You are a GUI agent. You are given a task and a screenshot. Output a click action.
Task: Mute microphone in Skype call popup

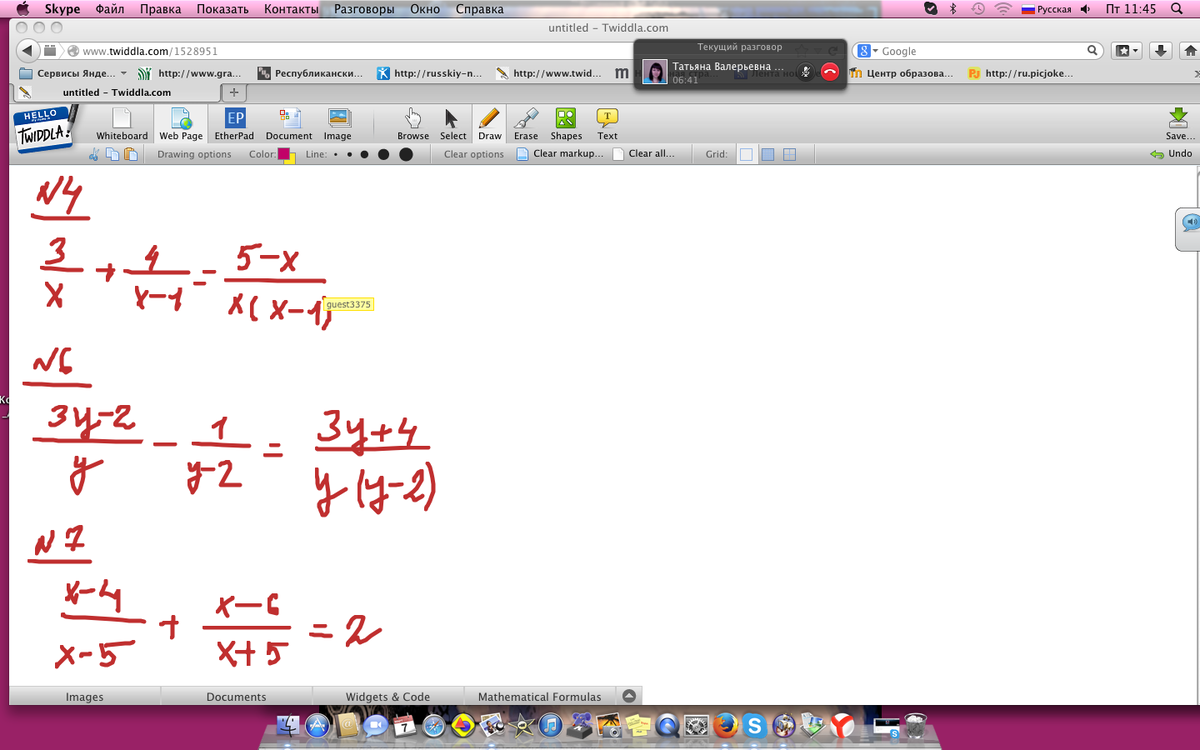(806, 72)
